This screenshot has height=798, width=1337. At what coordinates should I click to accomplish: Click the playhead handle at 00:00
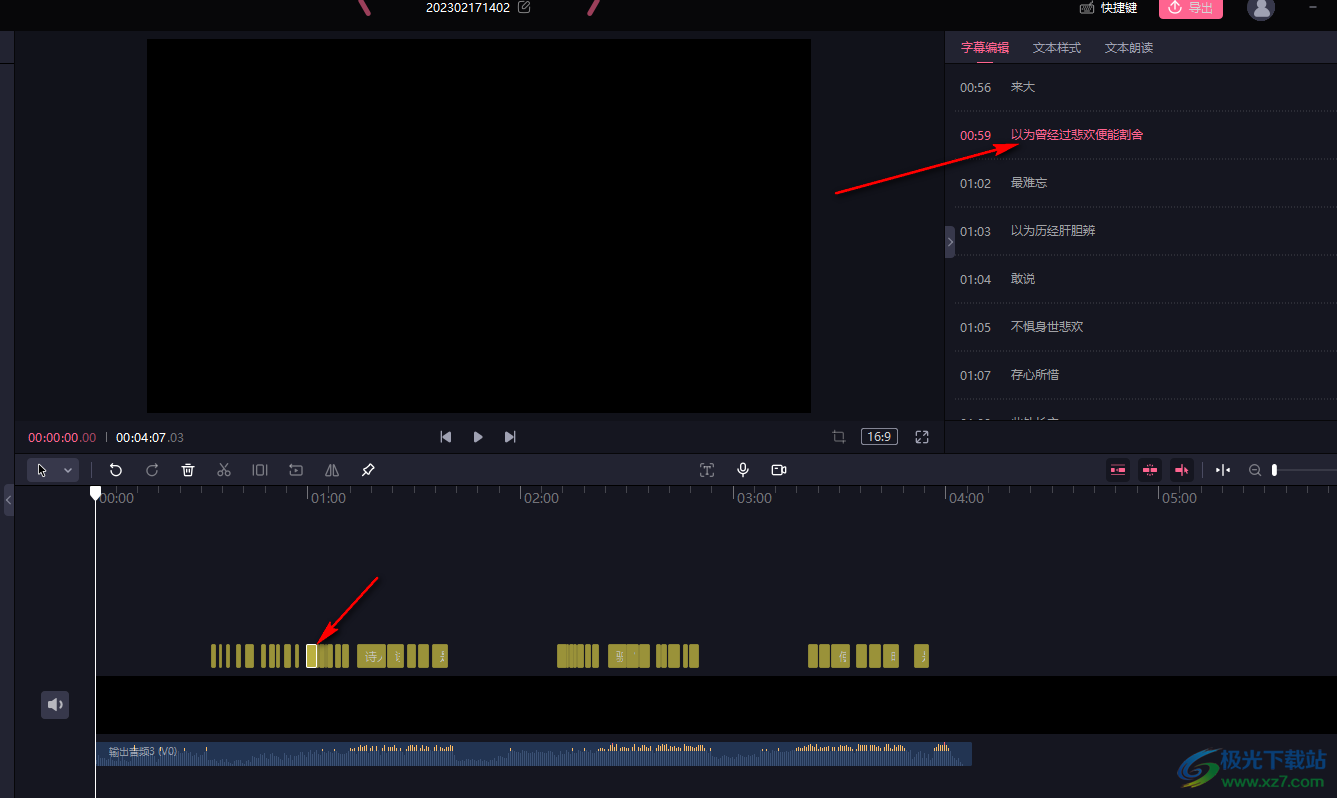(x=95, y=493)
